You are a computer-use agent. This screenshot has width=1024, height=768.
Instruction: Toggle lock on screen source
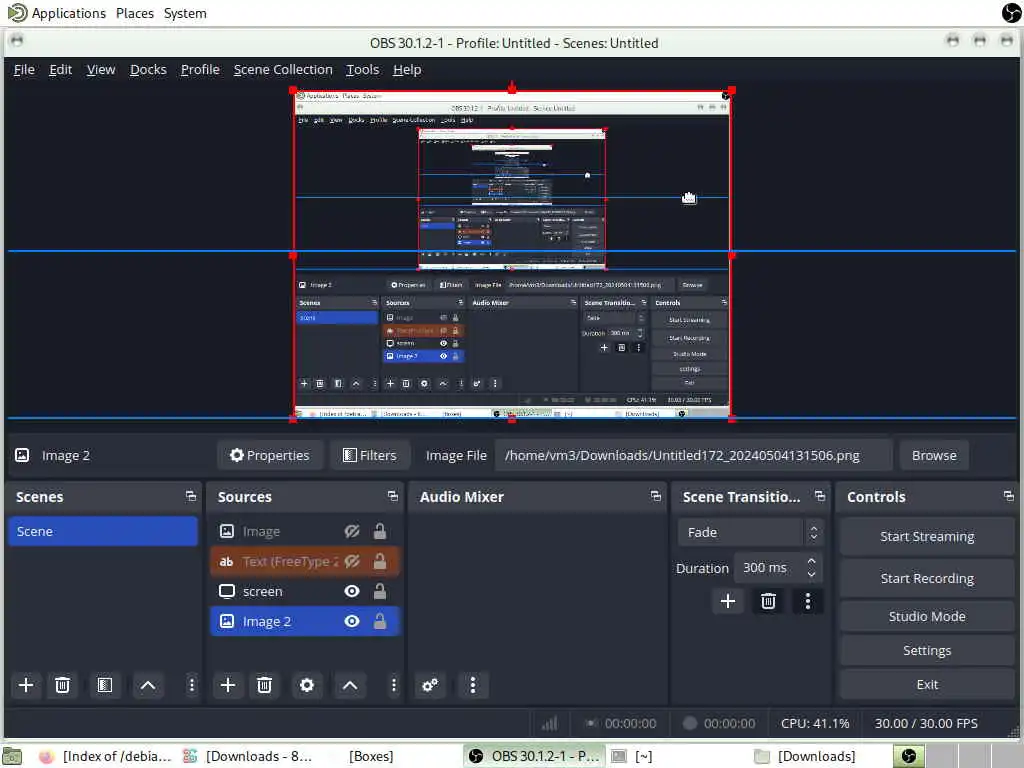pos(379,592)
